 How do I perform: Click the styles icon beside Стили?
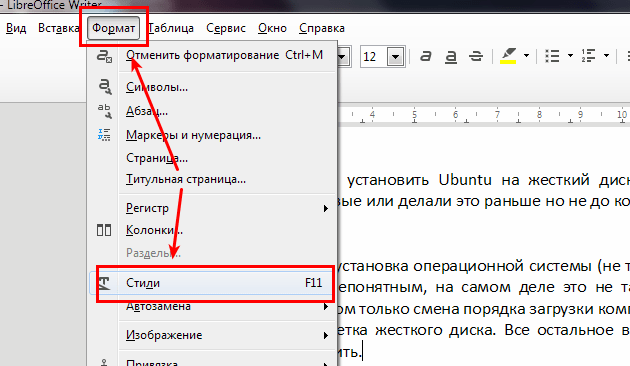(x=104, y=283)
